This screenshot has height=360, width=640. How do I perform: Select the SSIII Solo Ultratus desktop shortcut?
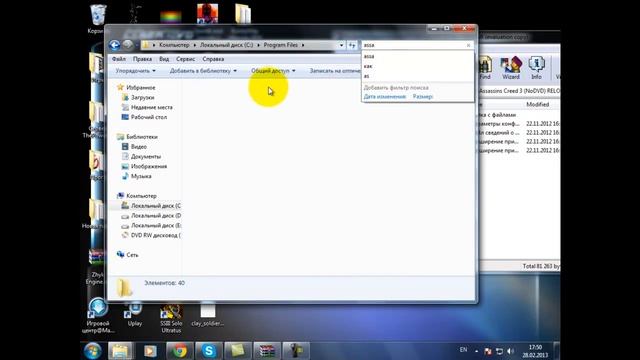click(171, 319)
